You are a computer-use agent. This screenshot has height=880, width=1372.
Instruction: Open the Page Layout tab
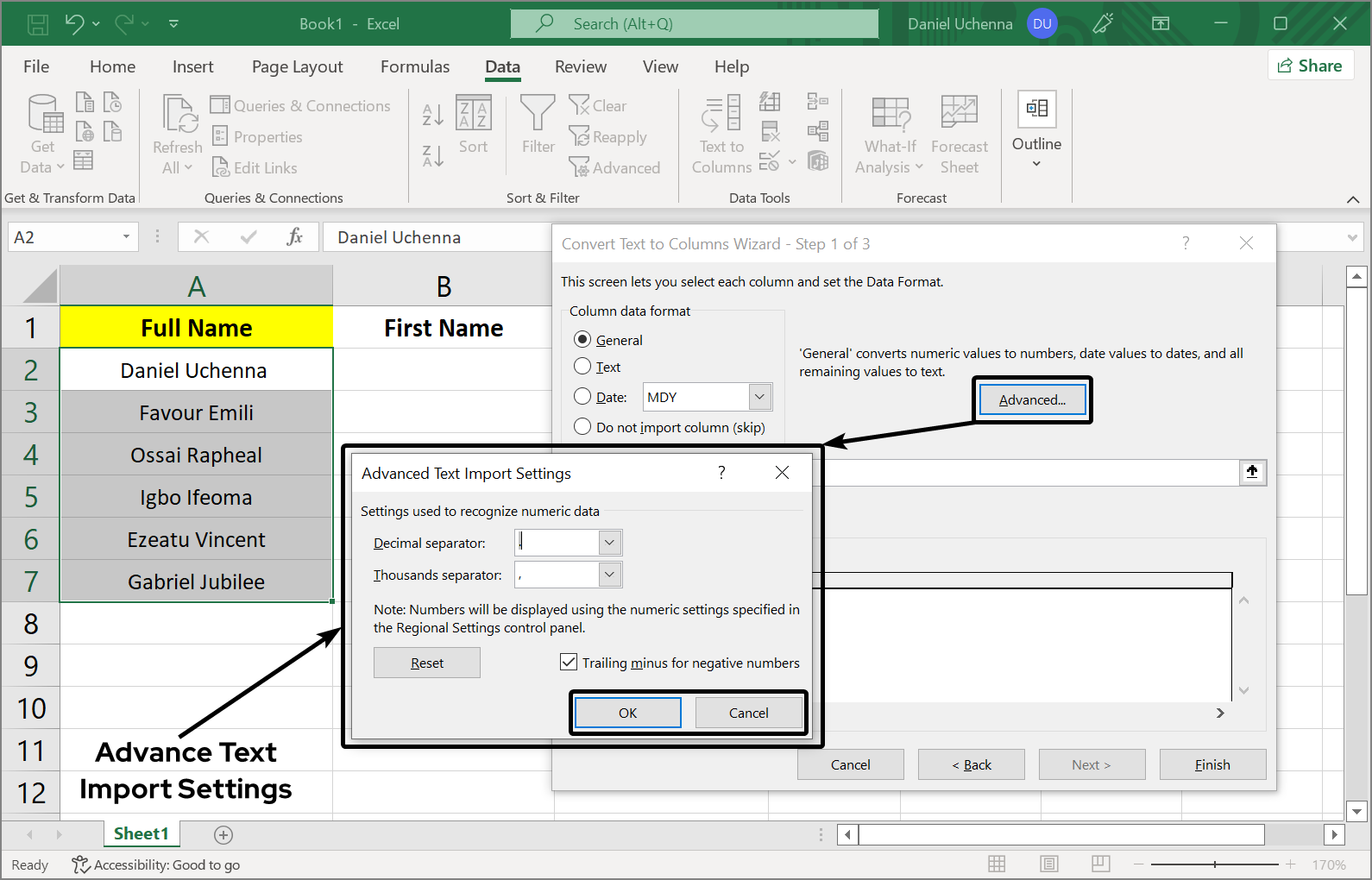coord(297,66)
